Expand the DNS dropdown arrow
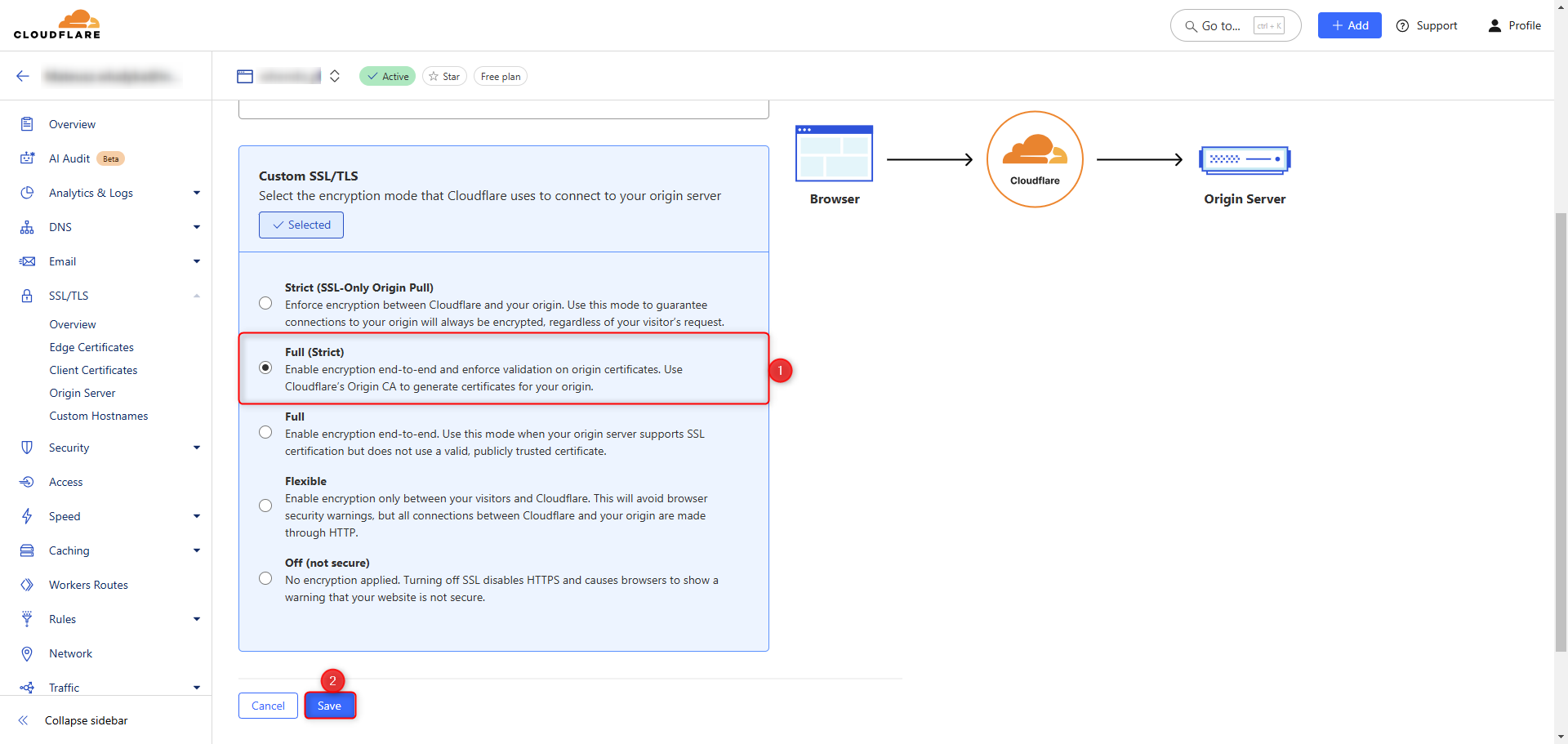The width and height of the screenshot is (1568, 744). coord(197,227)
